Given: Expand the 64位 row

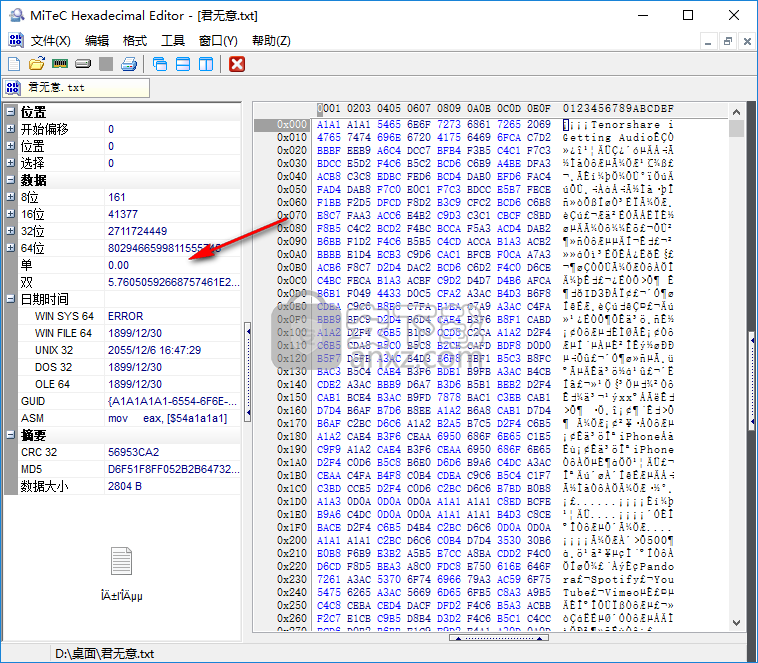Looking at the screenshot, I should point(11,248).
